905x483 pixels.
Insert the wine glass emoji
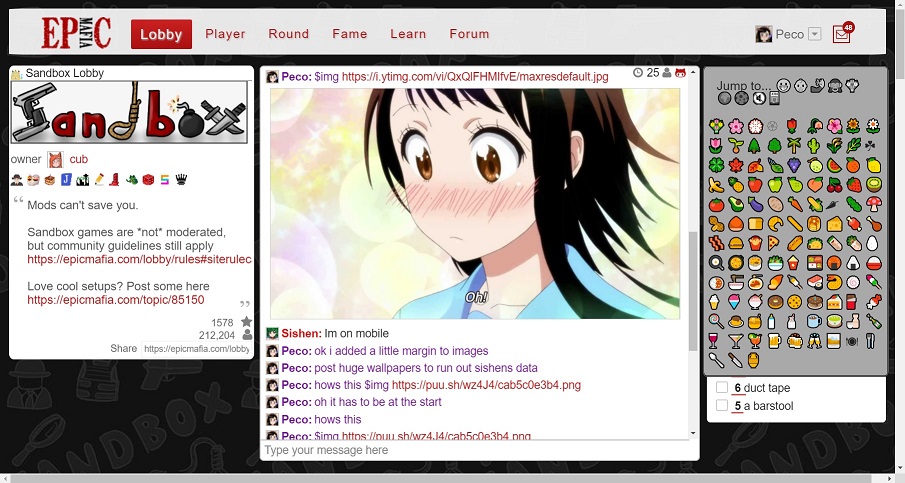click(x=715, y=341)
